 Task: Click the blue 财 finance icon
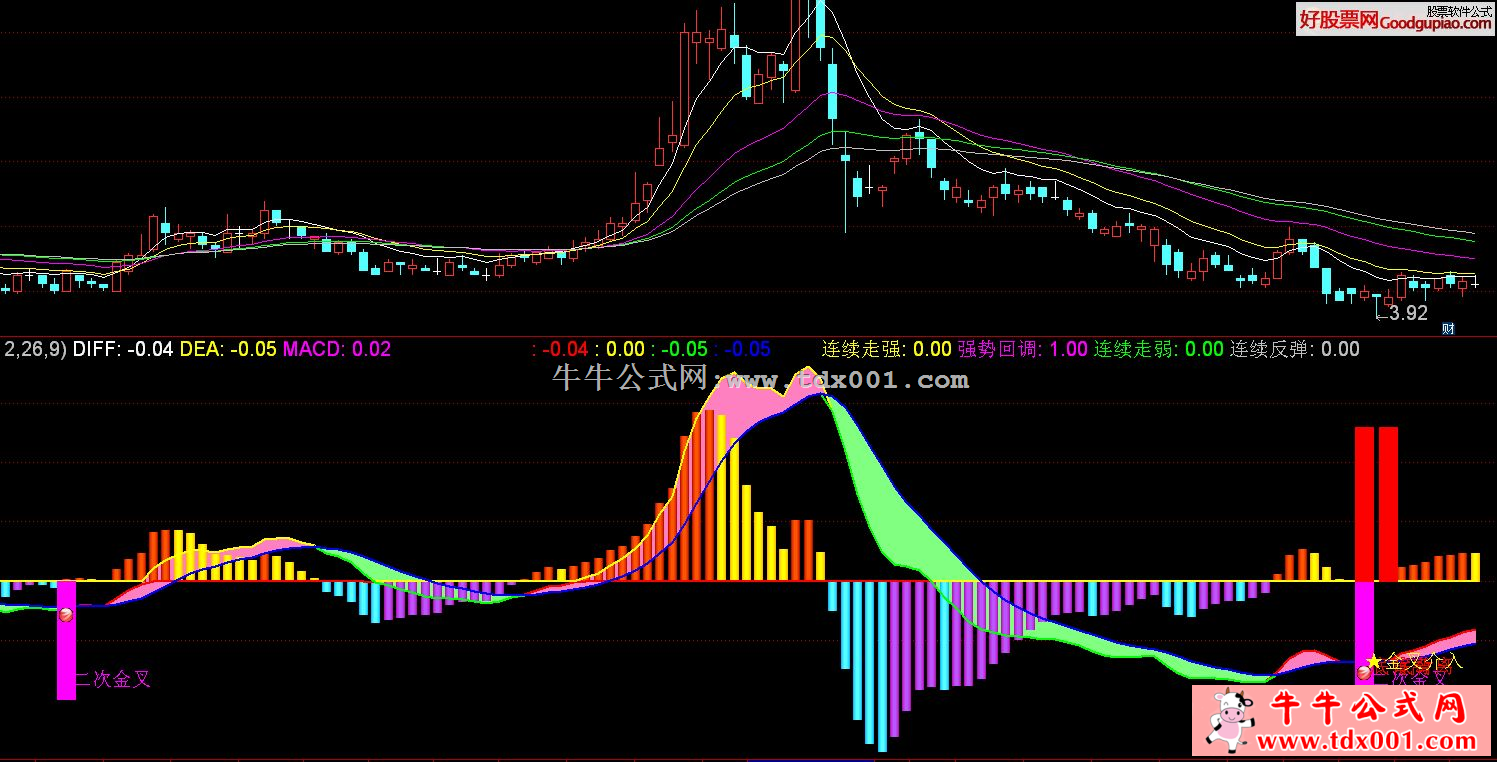coord(1447,328)
